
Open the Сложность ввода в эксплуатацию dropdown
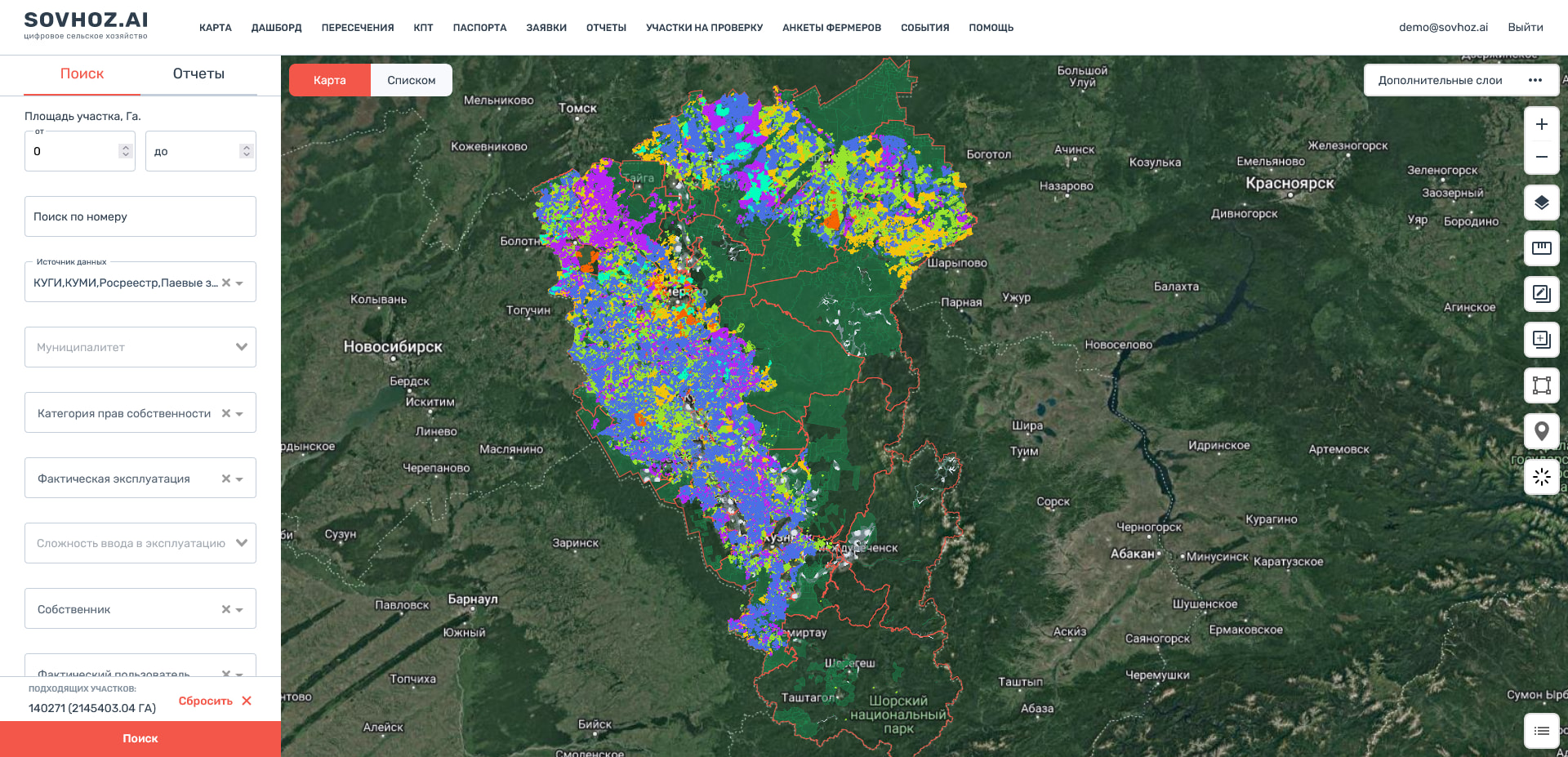(x=241, y=543)
